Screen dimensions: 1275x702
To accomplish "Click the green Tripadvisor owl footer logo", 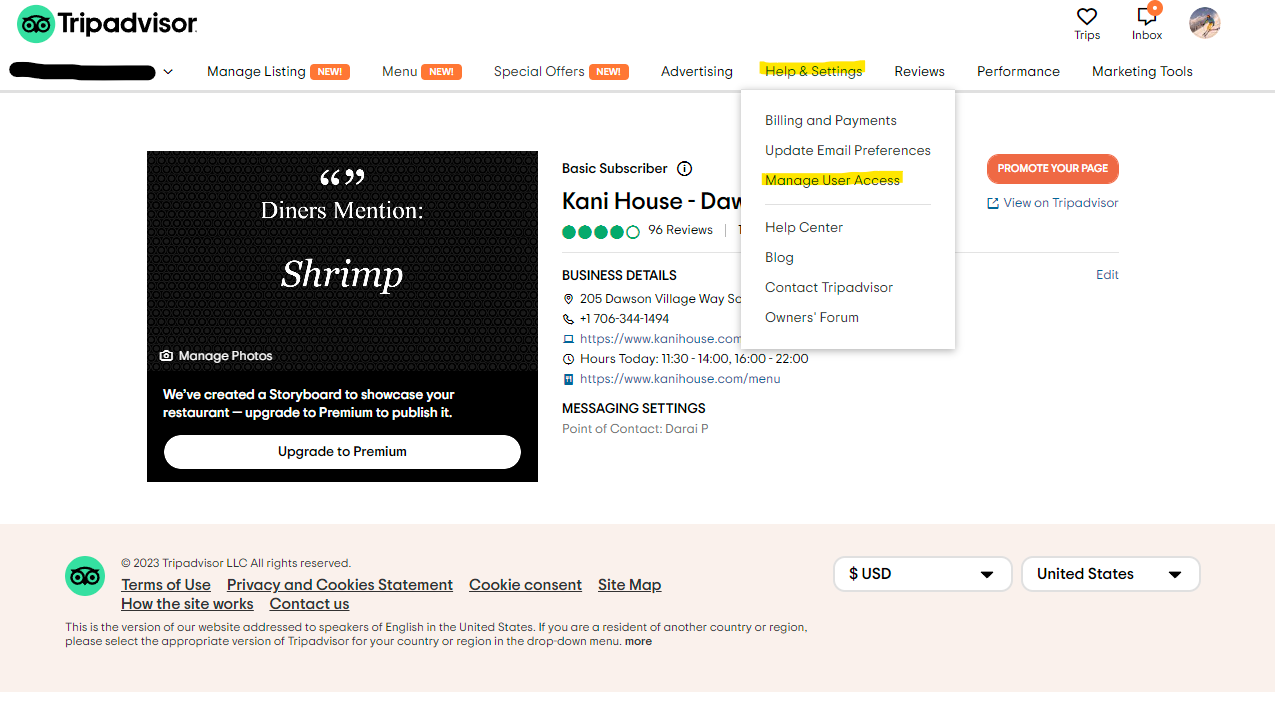I will pos(85,576).
